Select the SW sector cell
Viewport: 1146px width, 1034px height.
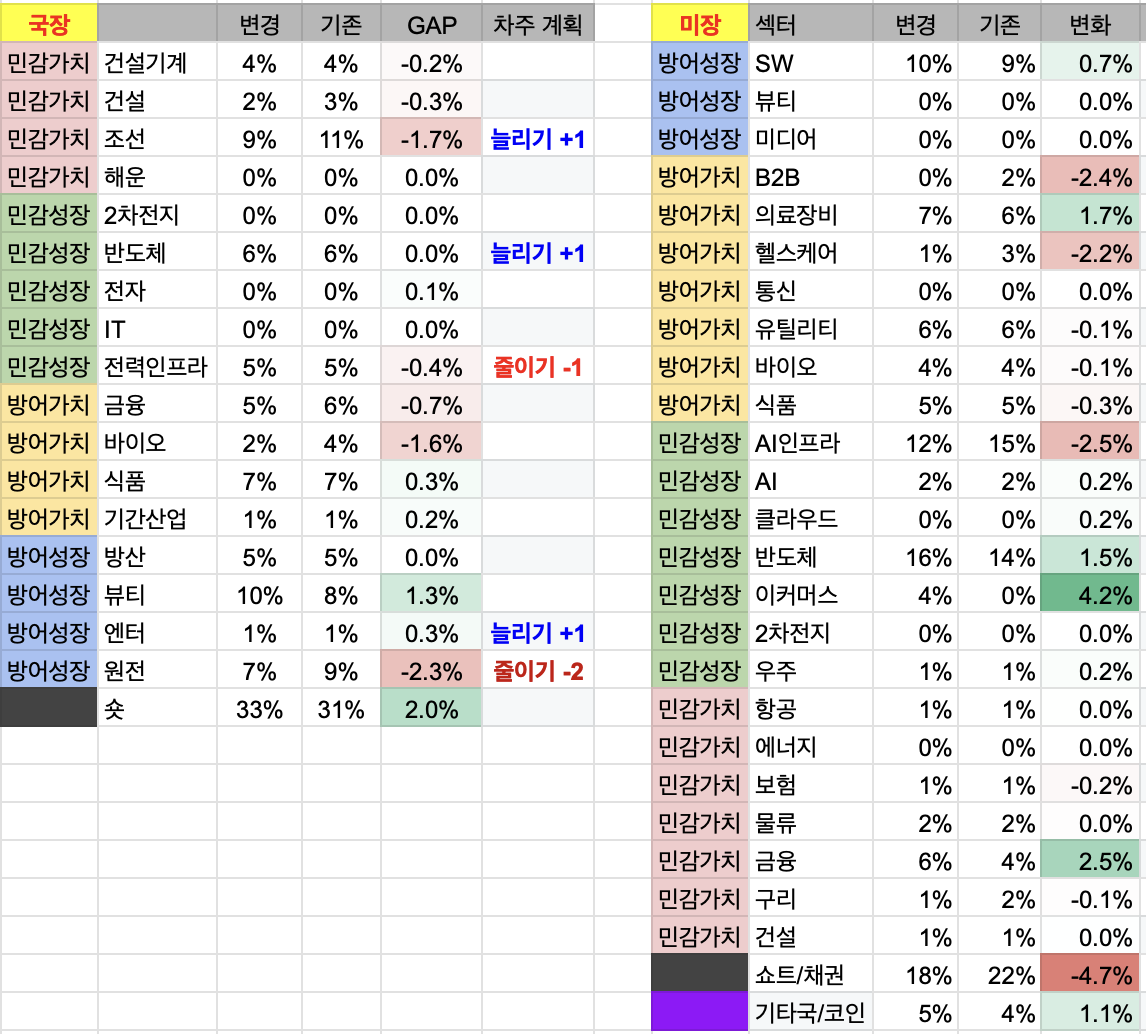pyautogui.click(x=810, y=62)
